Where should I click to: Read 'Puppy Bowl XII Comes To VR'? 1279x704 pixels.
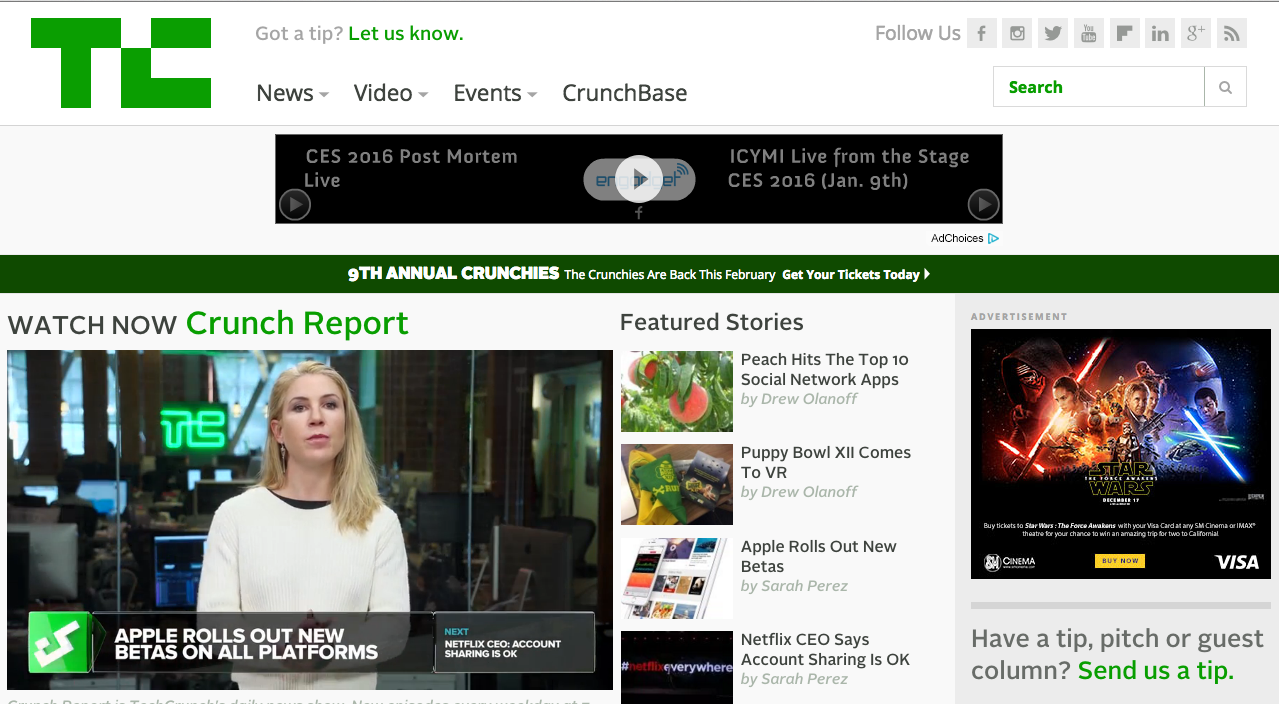(x=826, y=462)
